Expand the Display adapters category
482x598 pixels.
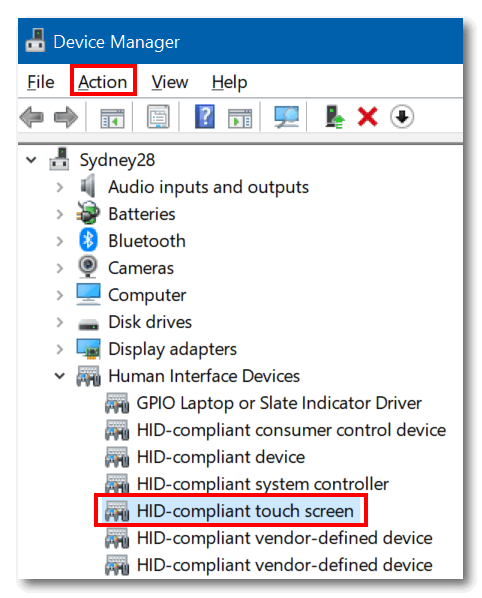[59, 349]
